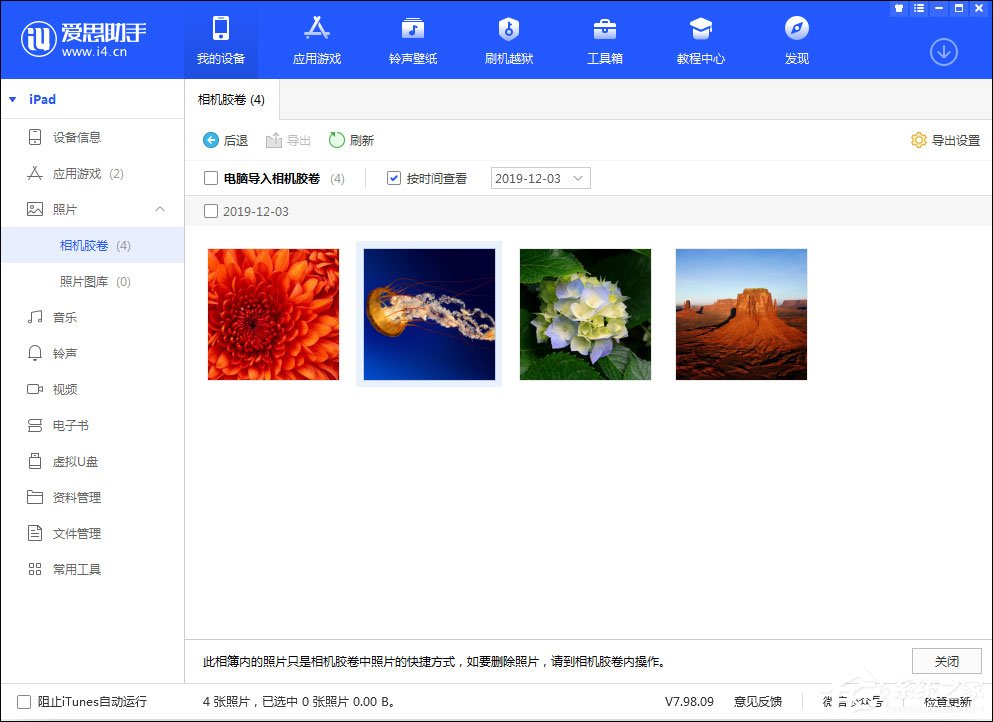Select the jellyfish photo thumbnail
This screenshot has height=722, width=993.
[429, 313]
